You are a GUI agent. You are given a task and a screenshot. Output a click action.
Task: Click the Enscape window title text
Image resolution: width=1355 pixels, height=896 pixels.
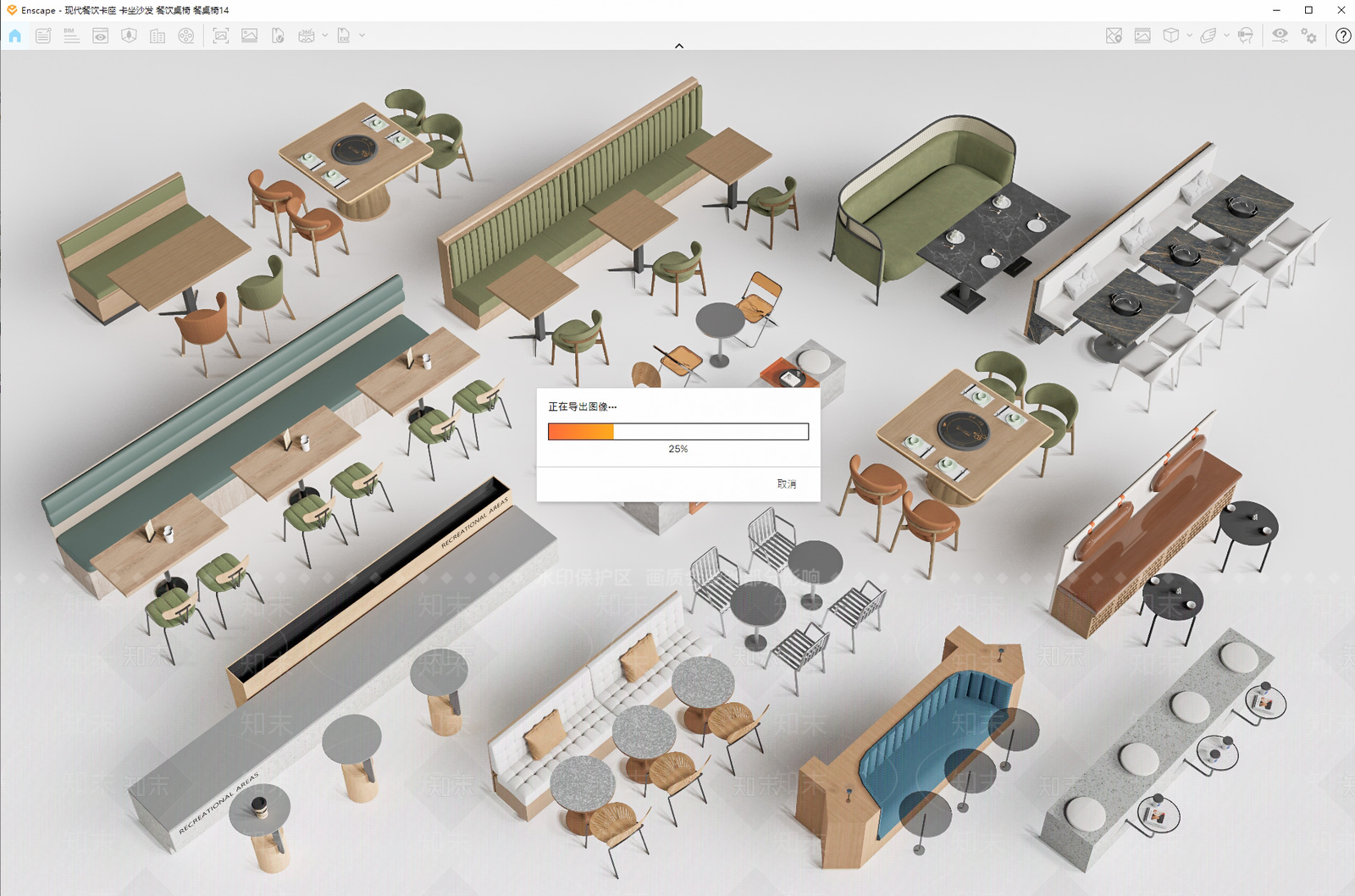[x=125, y=10]
